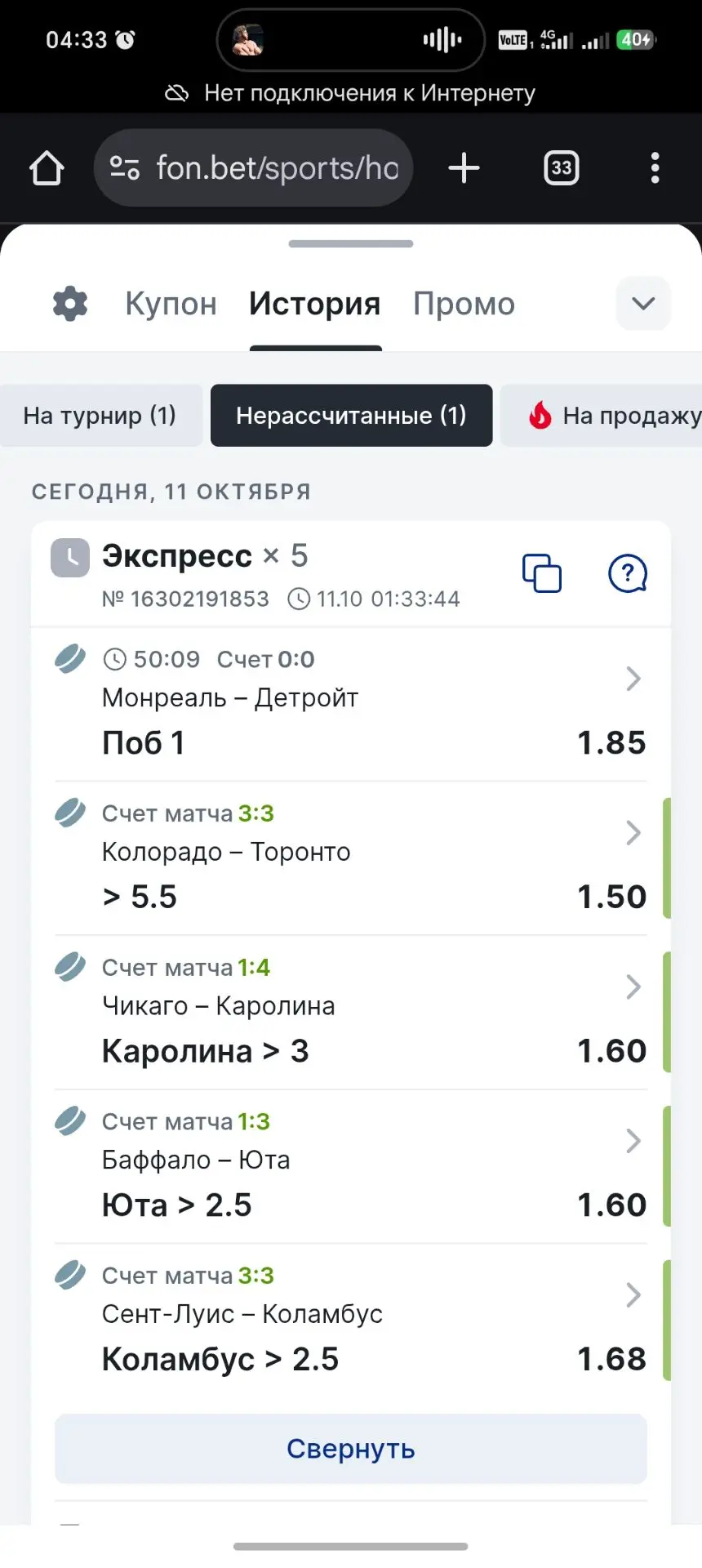
Task: Tap the Свернуть button
Action: click(x=351, y=1449)
